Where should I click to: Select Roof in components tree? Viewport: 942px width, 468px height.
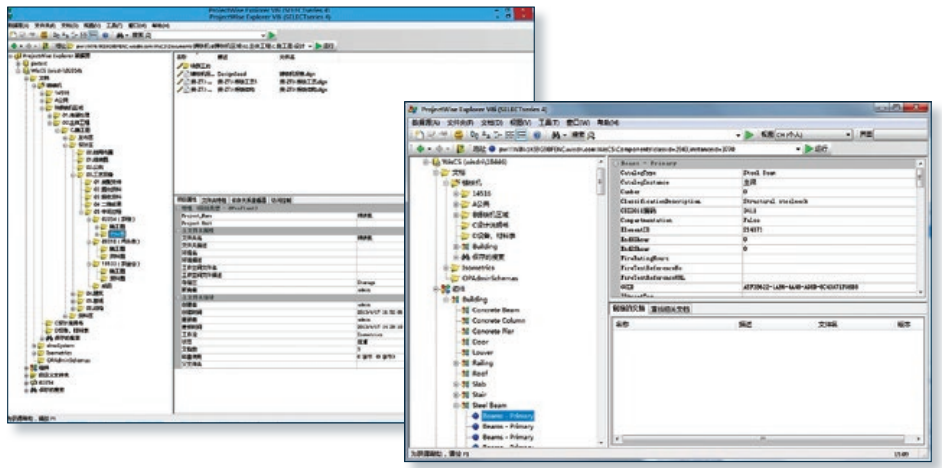coord(481,374)
